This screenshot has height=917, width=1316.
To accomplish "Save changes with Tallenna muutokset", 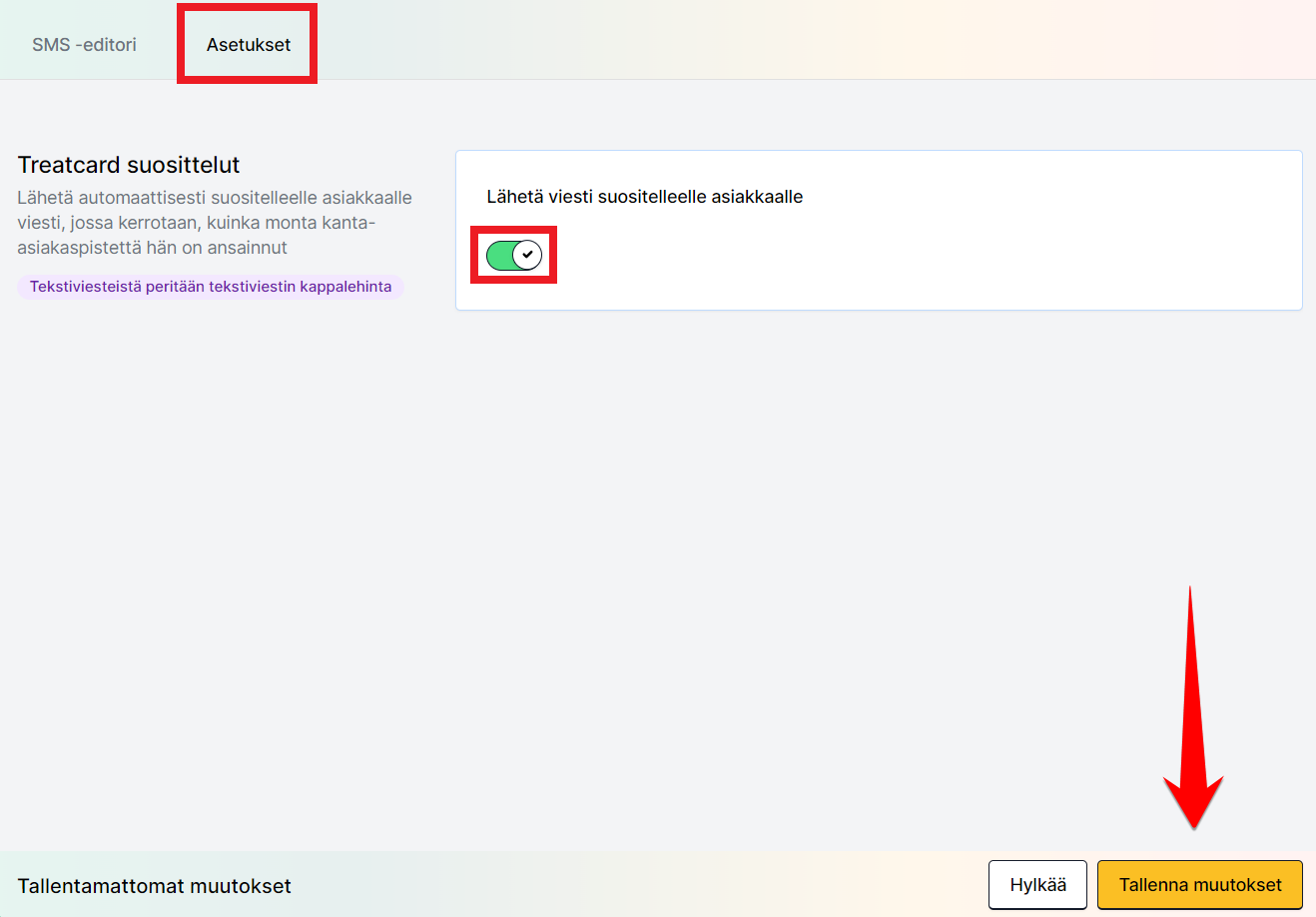I will [x=1199, y=885].
